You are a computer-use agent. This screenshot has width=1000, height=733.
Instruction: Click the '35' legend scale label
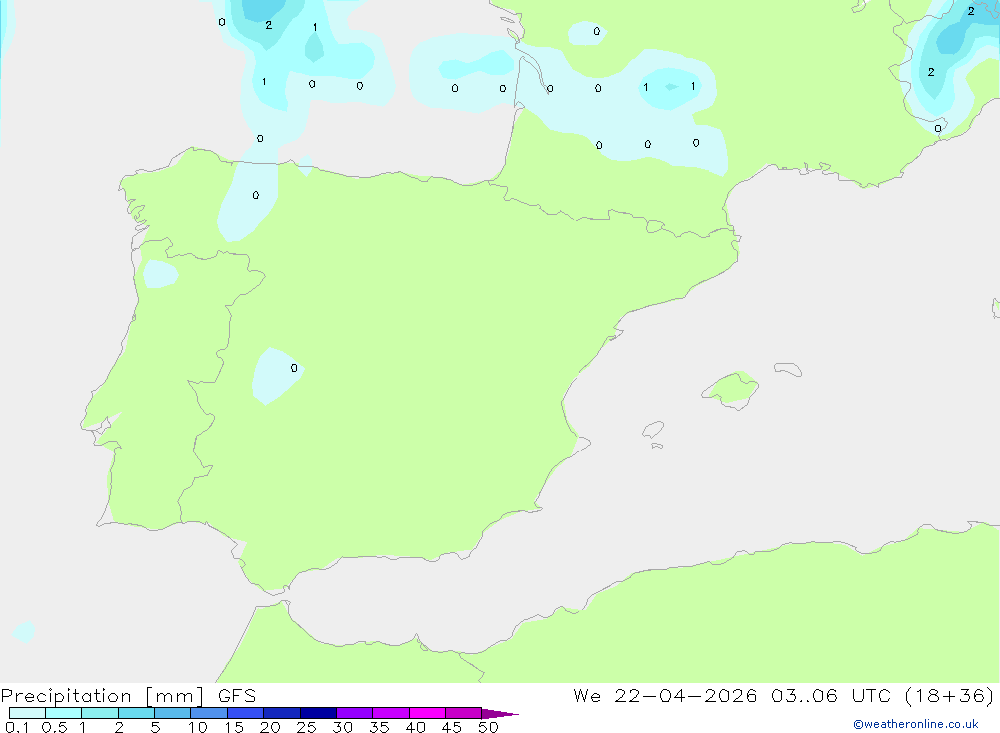pos(379,727)
